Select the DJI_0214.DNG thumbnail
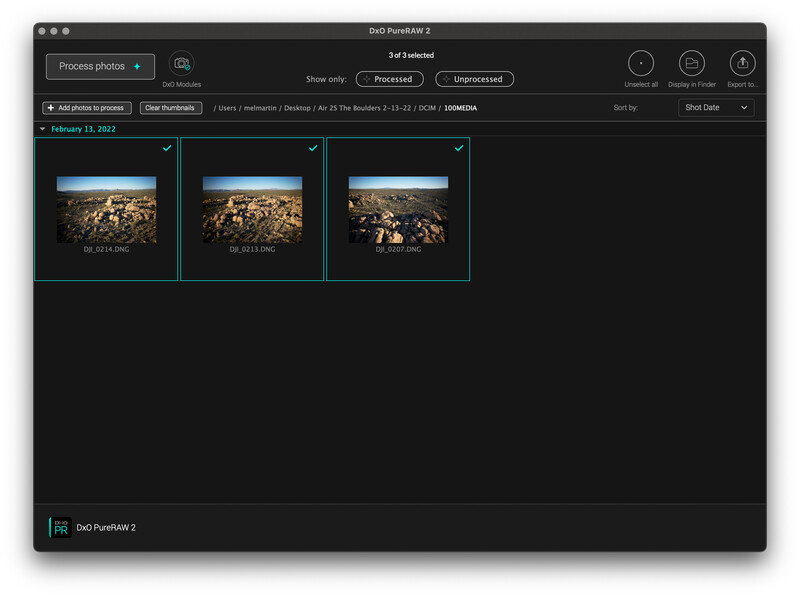This screenshot has width=800, height=596. pos(107,210)
